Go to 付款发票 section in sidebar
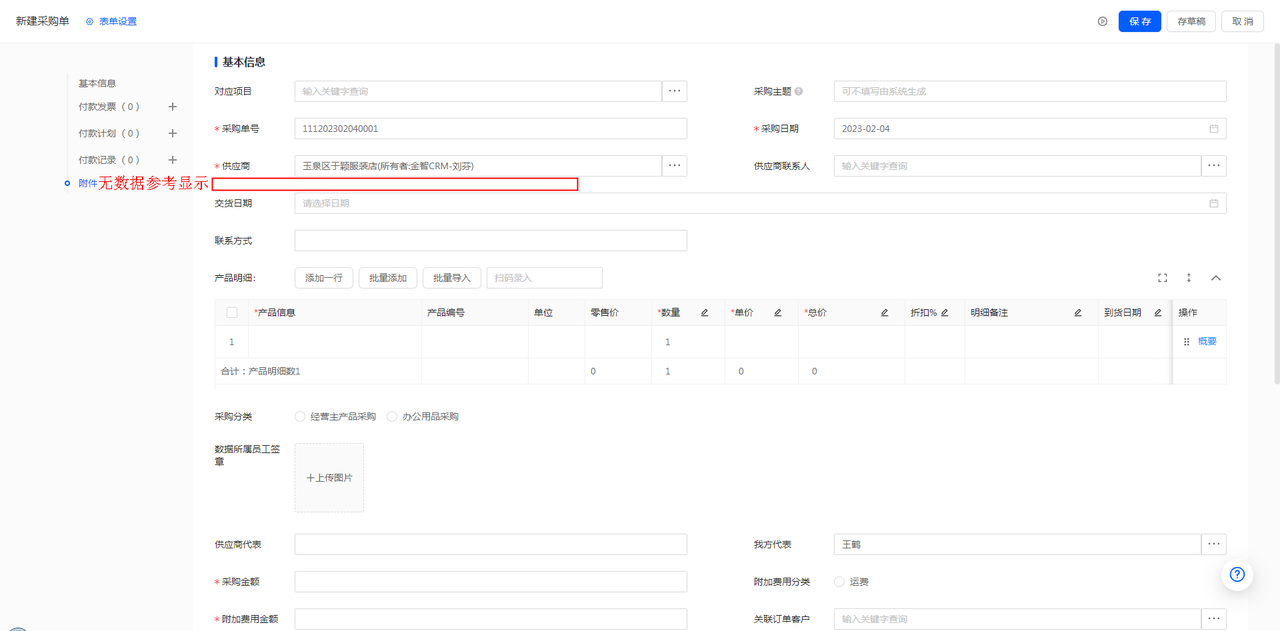The image size is (1280, 631). pyautogui.click(x=109, y=106)
